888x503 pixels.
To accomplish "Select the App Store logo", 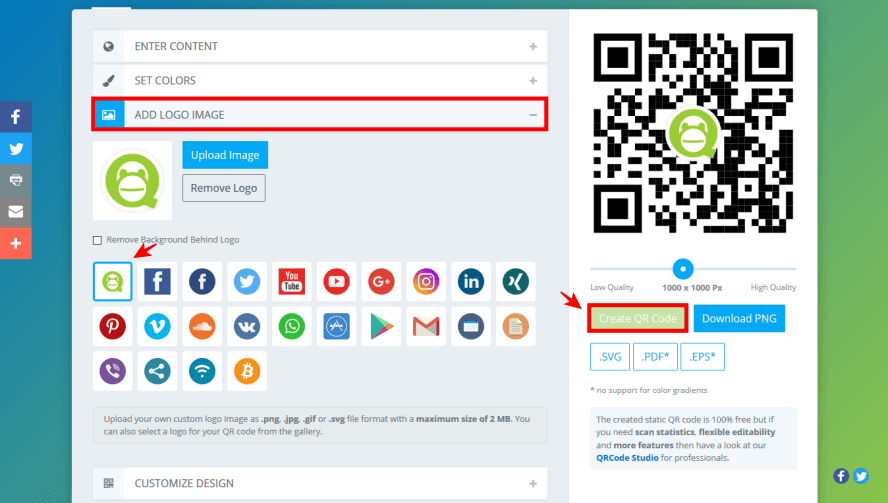I will pos(336,326).
